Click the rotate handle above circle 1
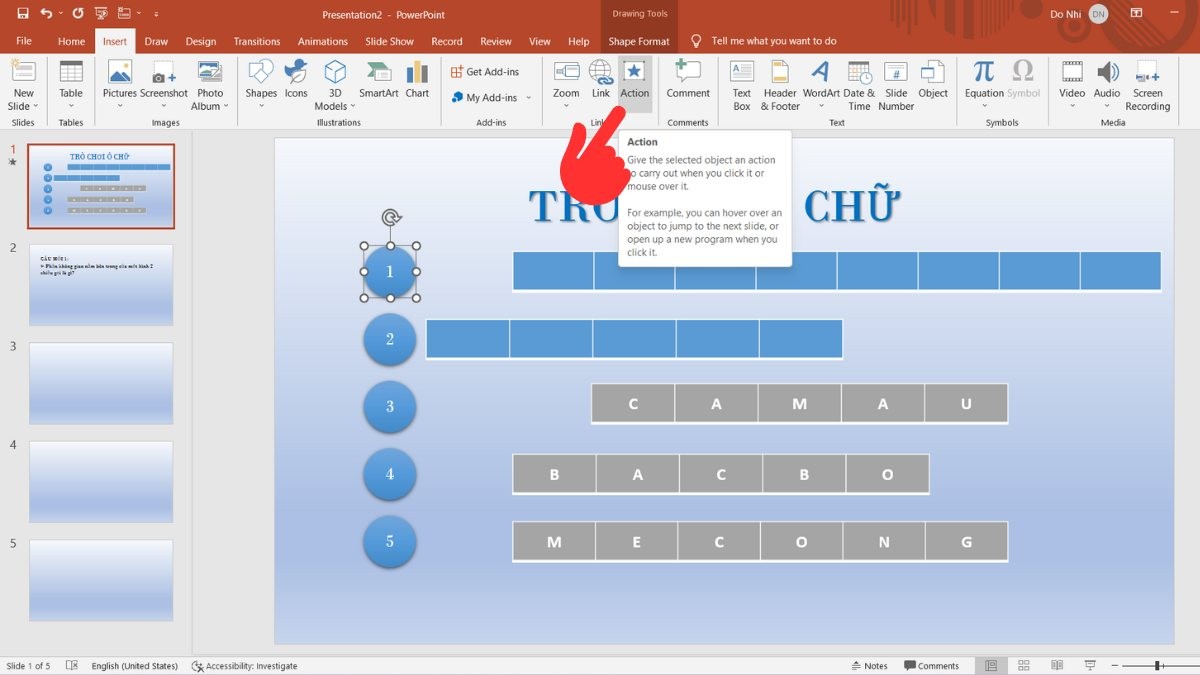1200x675 pixels. pos(390,218)
